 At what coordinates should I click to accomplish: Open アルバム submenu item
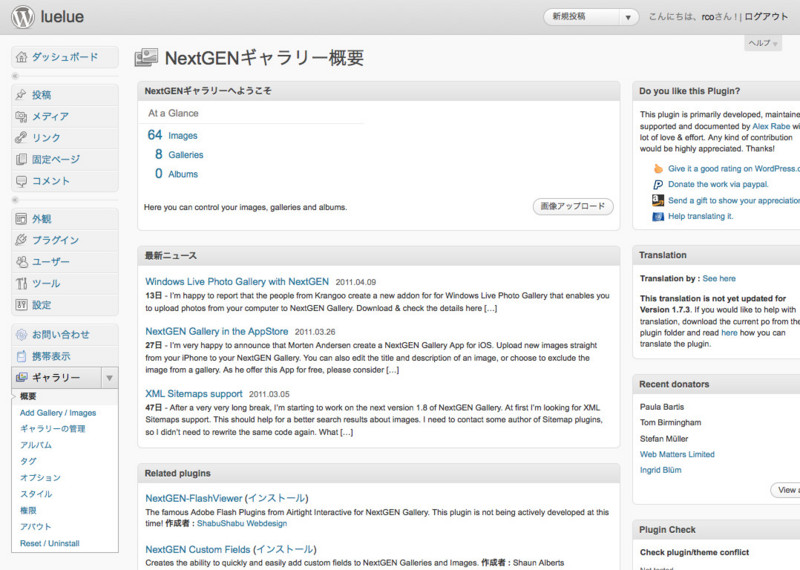(36, 445)
